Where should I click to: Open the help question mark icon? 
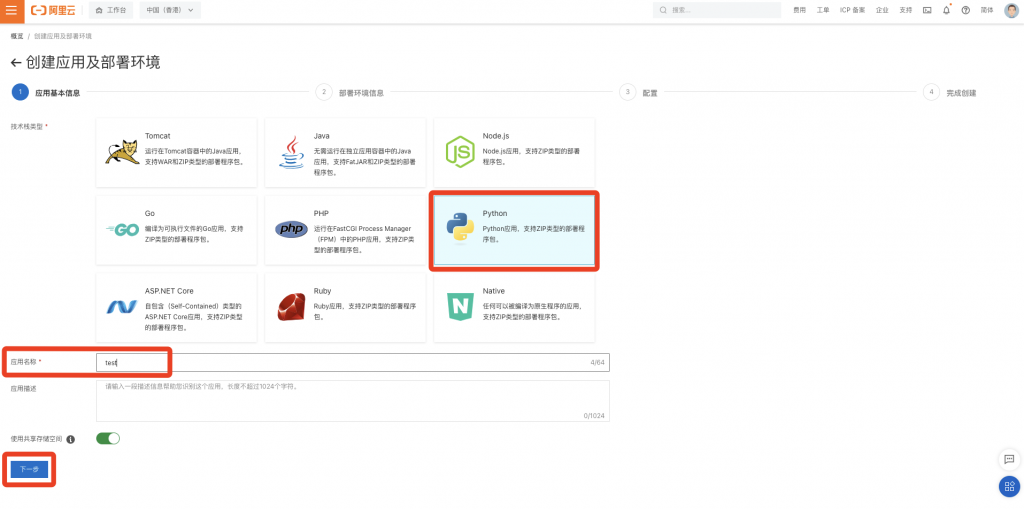point(966,10)
